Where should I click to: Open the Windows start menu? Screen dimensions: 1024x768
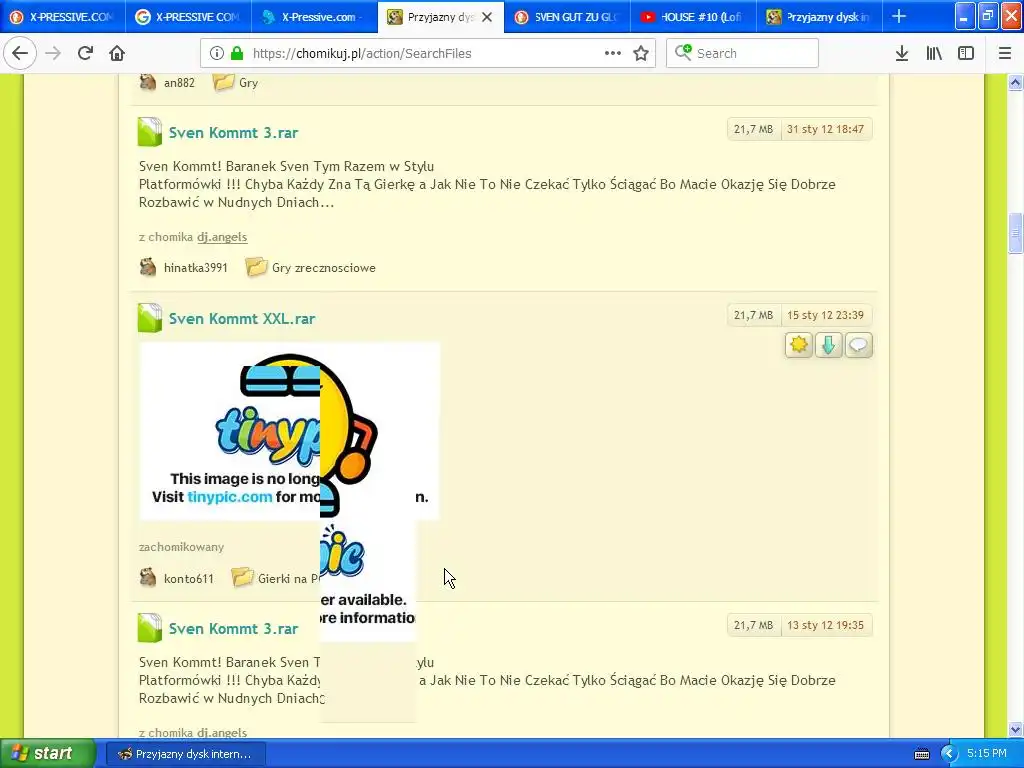47,753
